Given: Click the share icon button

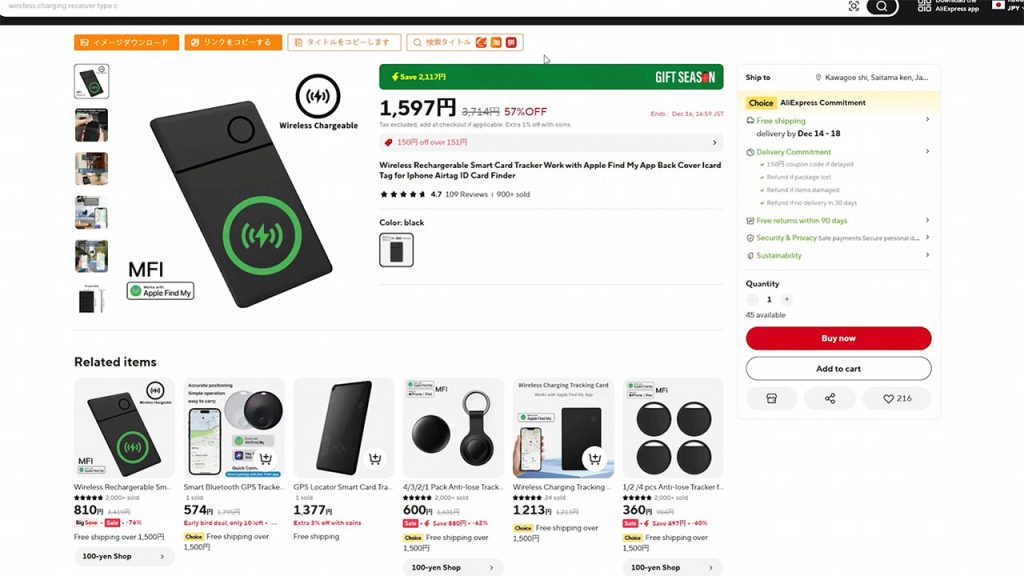Looking at the screenshot, I should (830, 398).
